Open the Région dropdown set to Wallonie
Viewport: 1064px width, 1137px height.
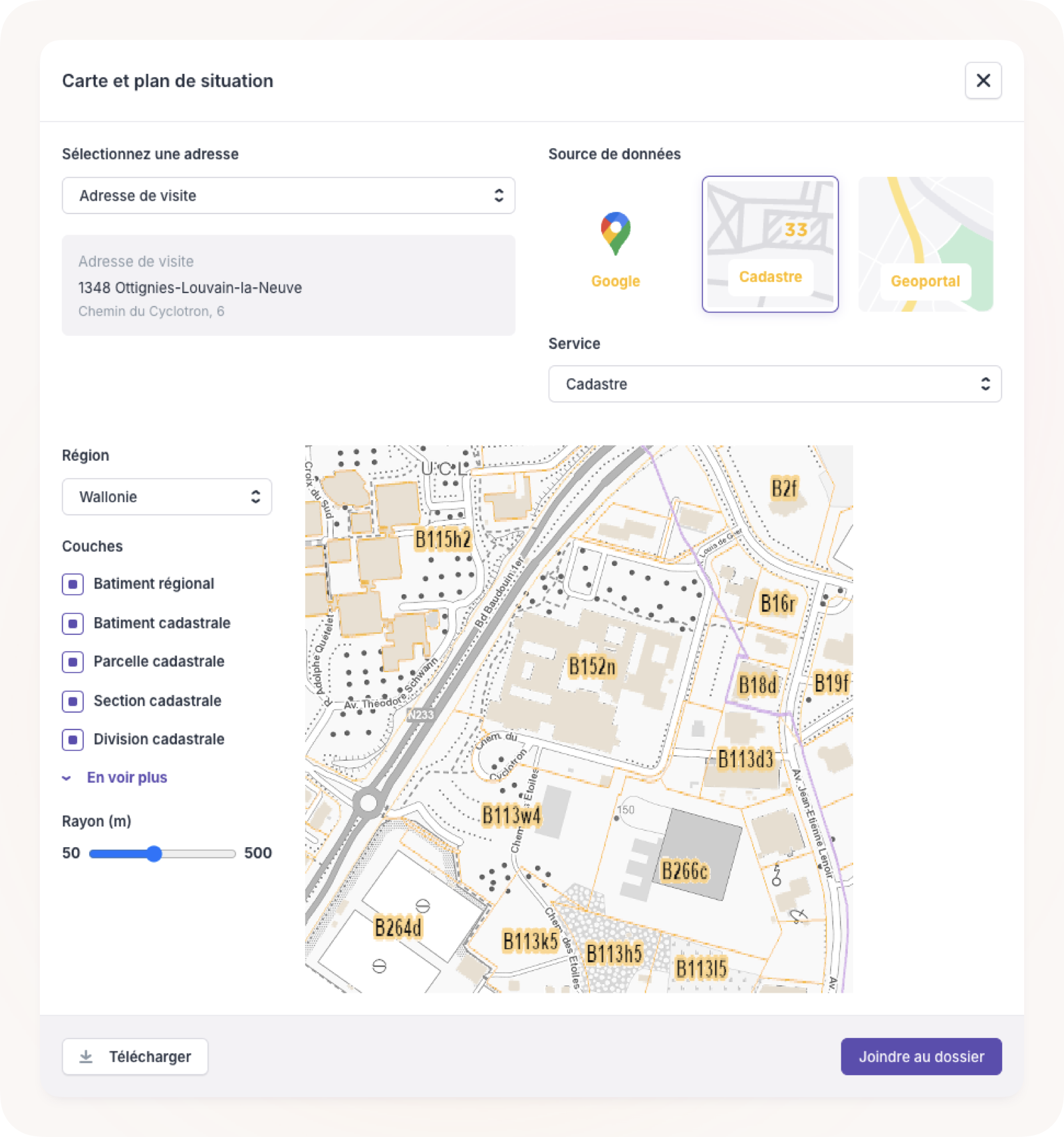(167, 497)
